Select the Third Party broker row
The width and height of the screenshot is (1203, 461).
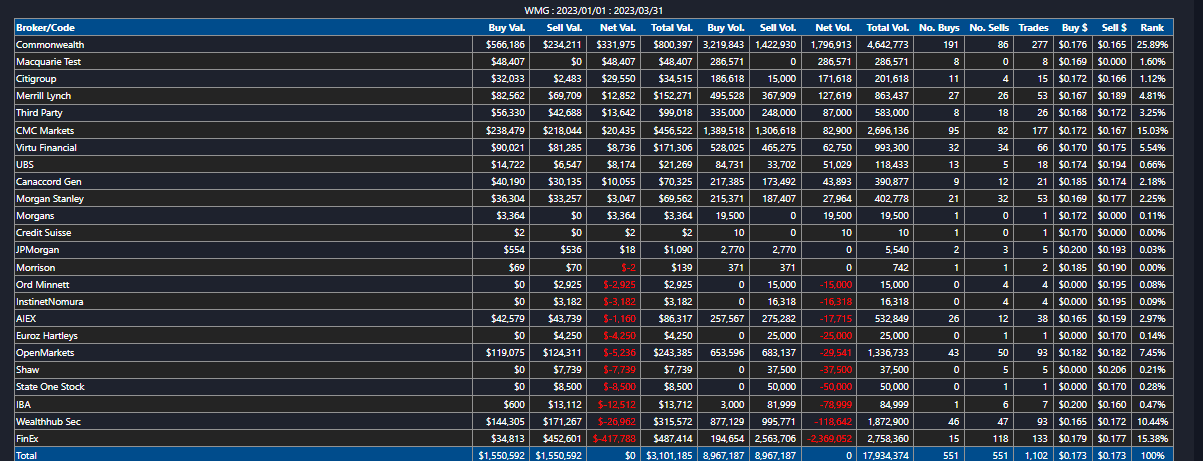coord(592,113)
